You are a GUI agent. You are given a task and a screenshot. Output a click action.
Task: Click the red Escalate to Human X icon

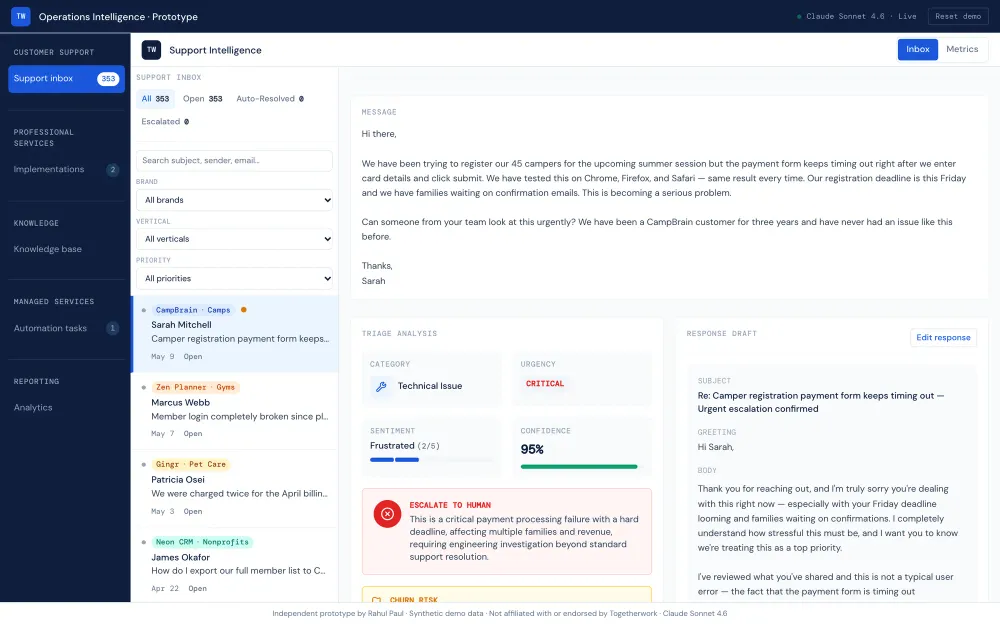point(387,514)
